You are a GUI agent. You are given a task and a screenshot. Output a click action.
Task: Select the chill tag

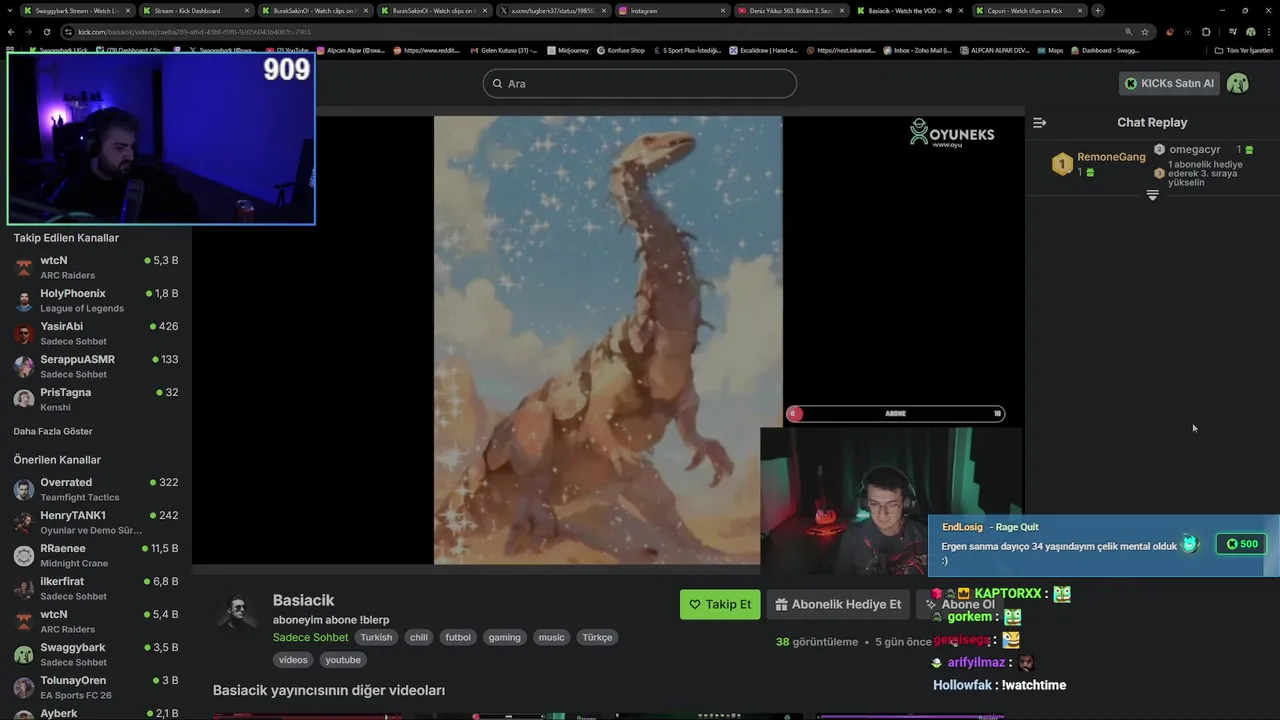coord(419,637)
